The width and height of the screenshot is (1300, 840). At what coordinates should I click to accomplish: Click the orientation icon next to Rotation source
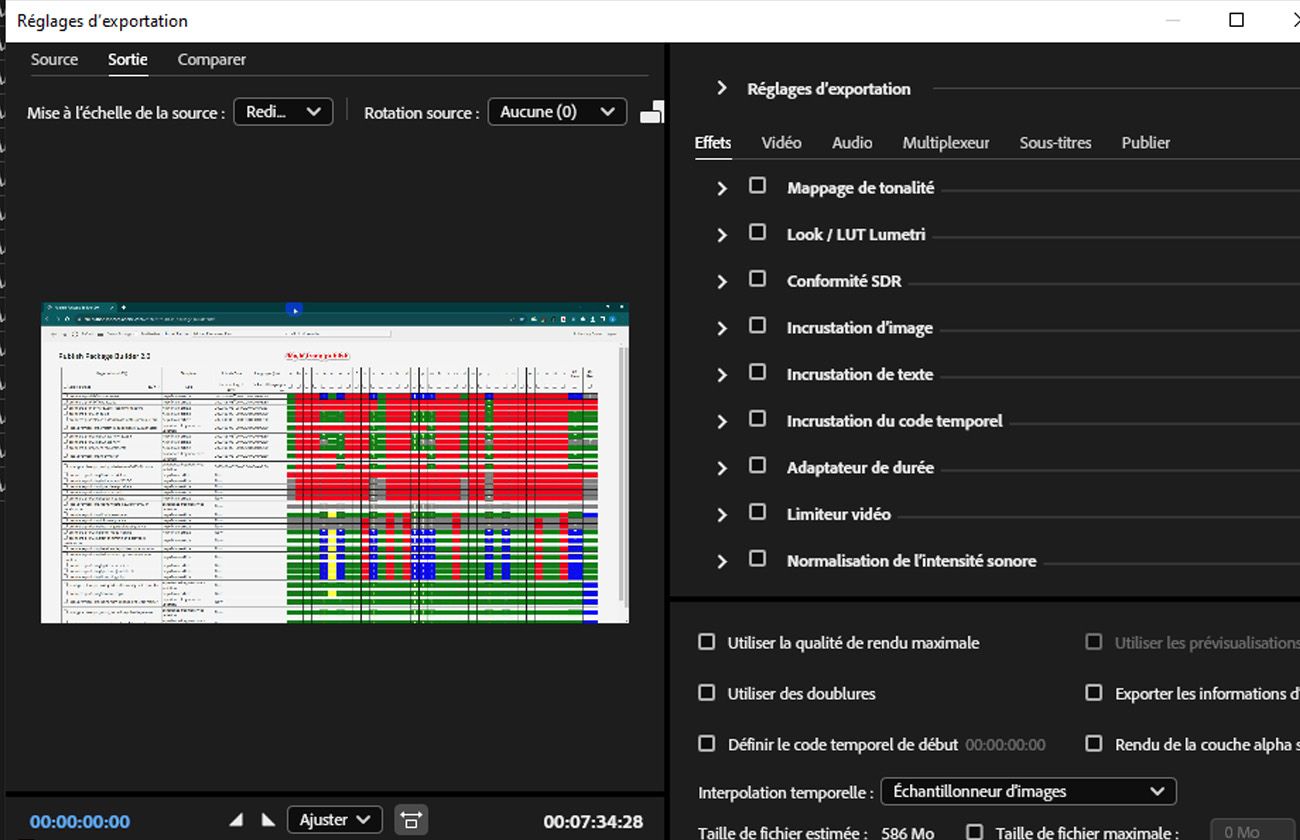652,111
